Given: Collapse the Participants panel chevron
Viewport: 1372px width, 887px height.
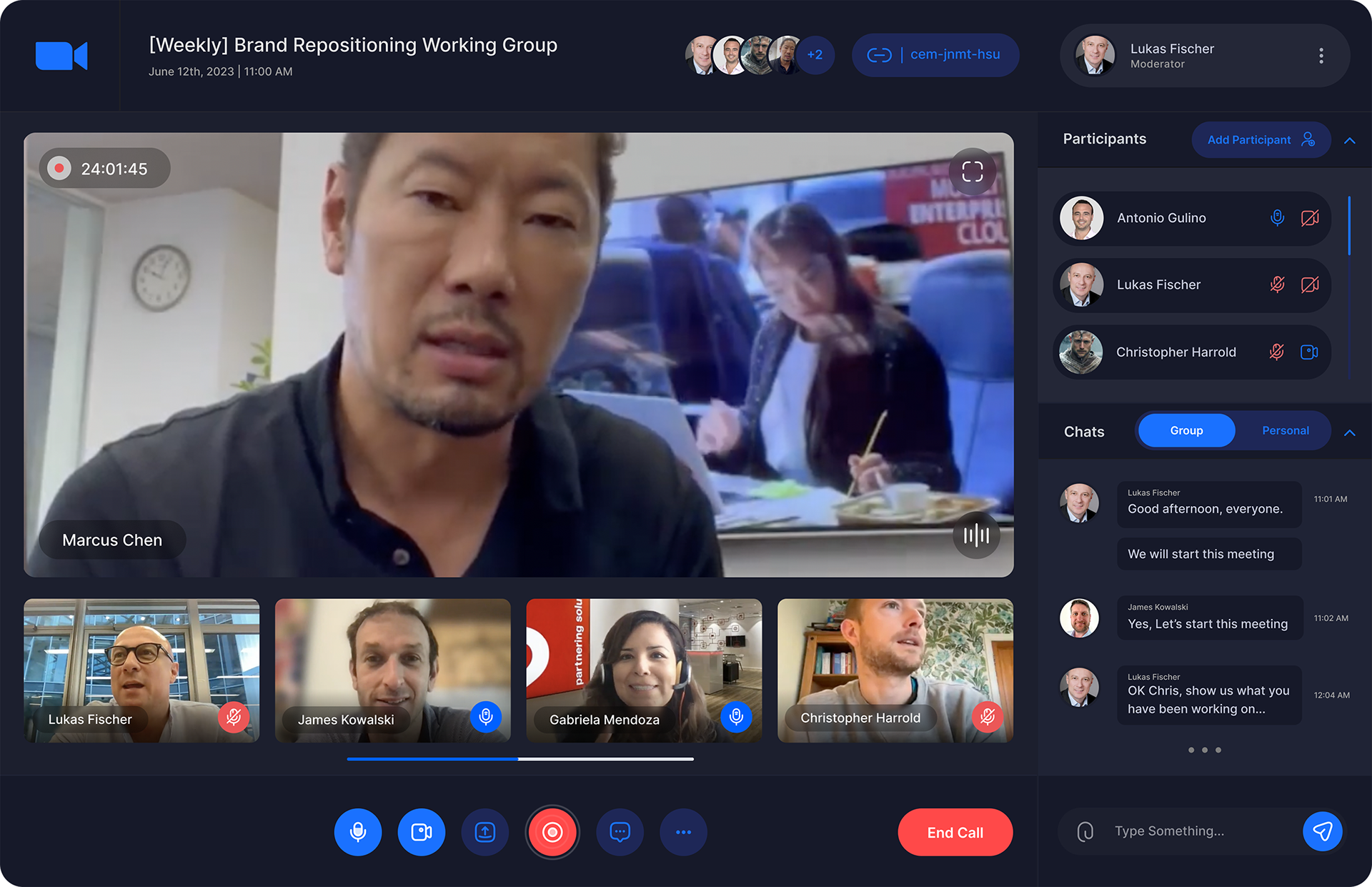Looking at the screenshot, I should pyautogui.click(x=1349, y=141).
